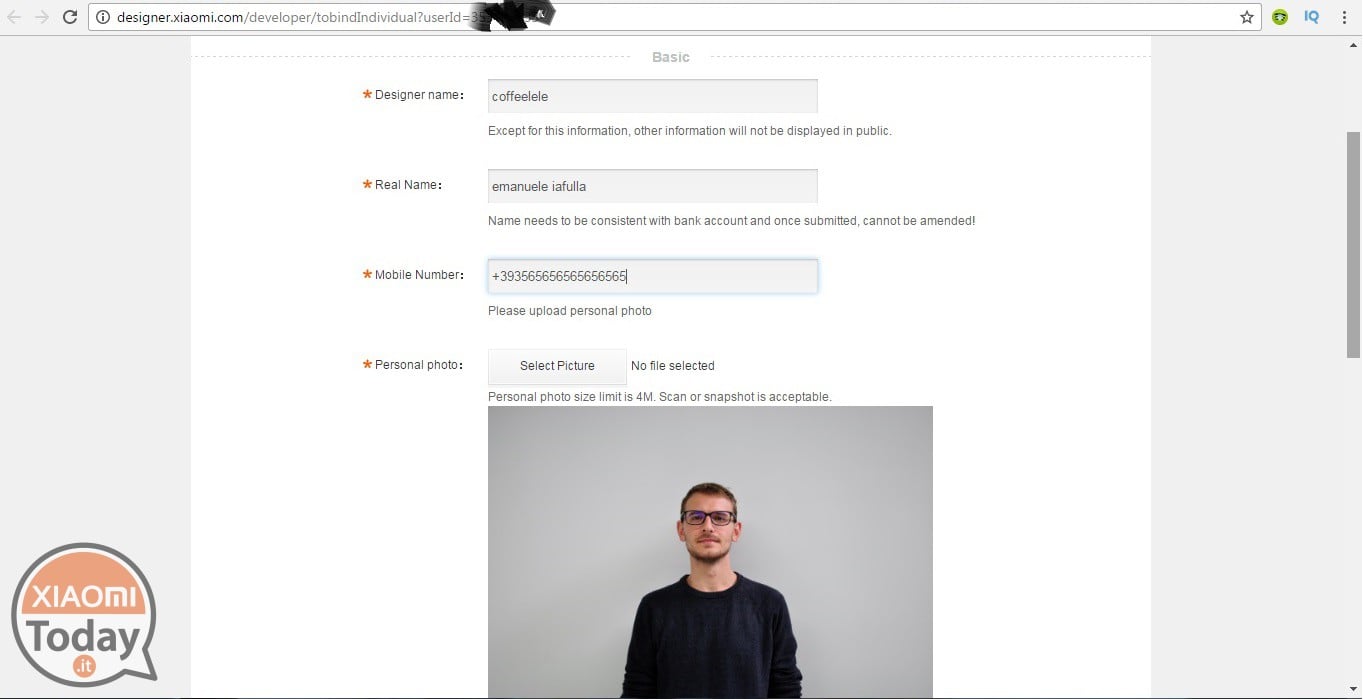Bookmark this page with the star icon
Screen dimensions: 1363x699
click(x=1247, y=17)
